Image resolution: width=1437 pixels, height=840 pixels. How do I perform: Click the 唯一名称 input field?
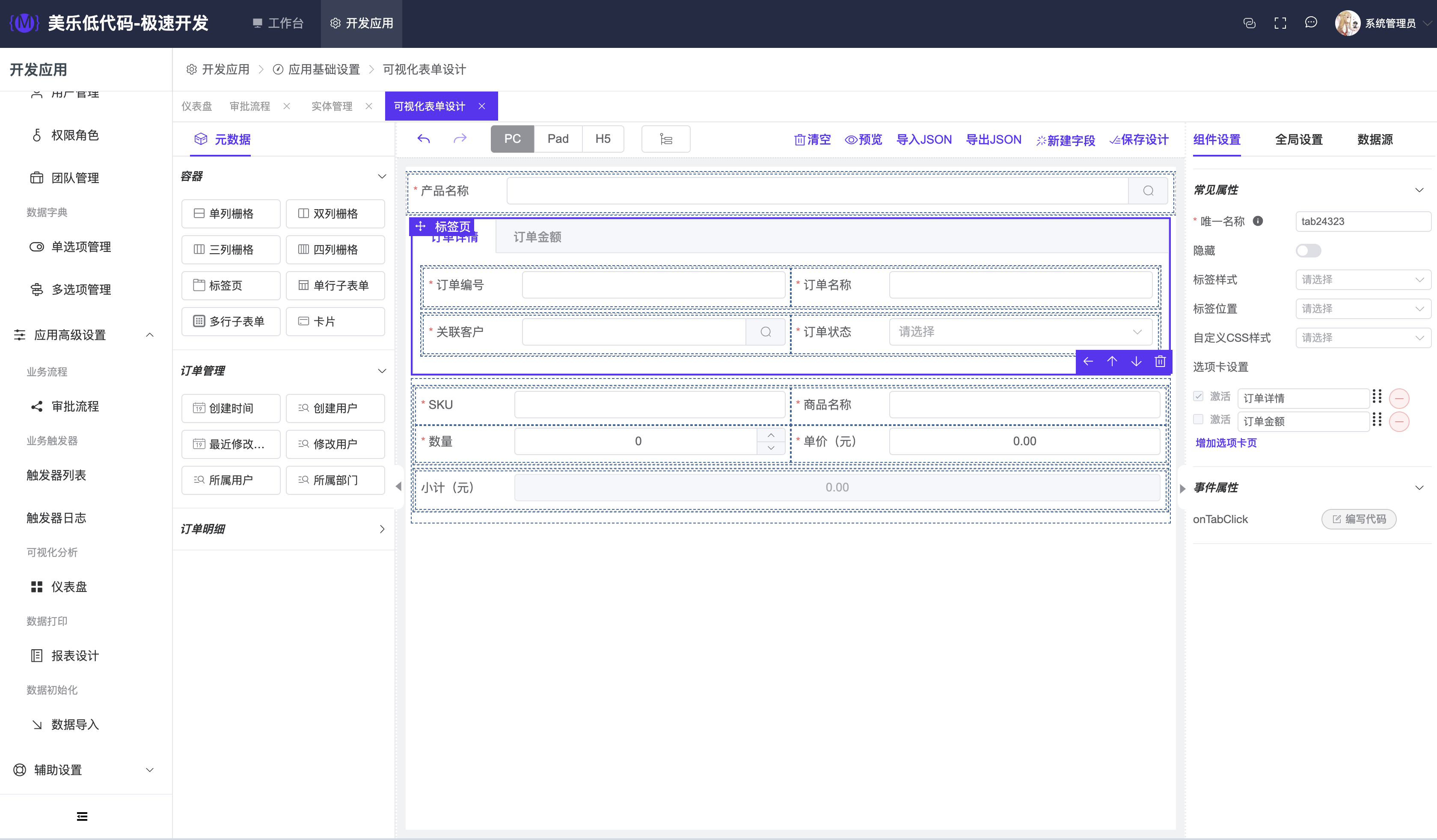click(x=1362, y=221)
